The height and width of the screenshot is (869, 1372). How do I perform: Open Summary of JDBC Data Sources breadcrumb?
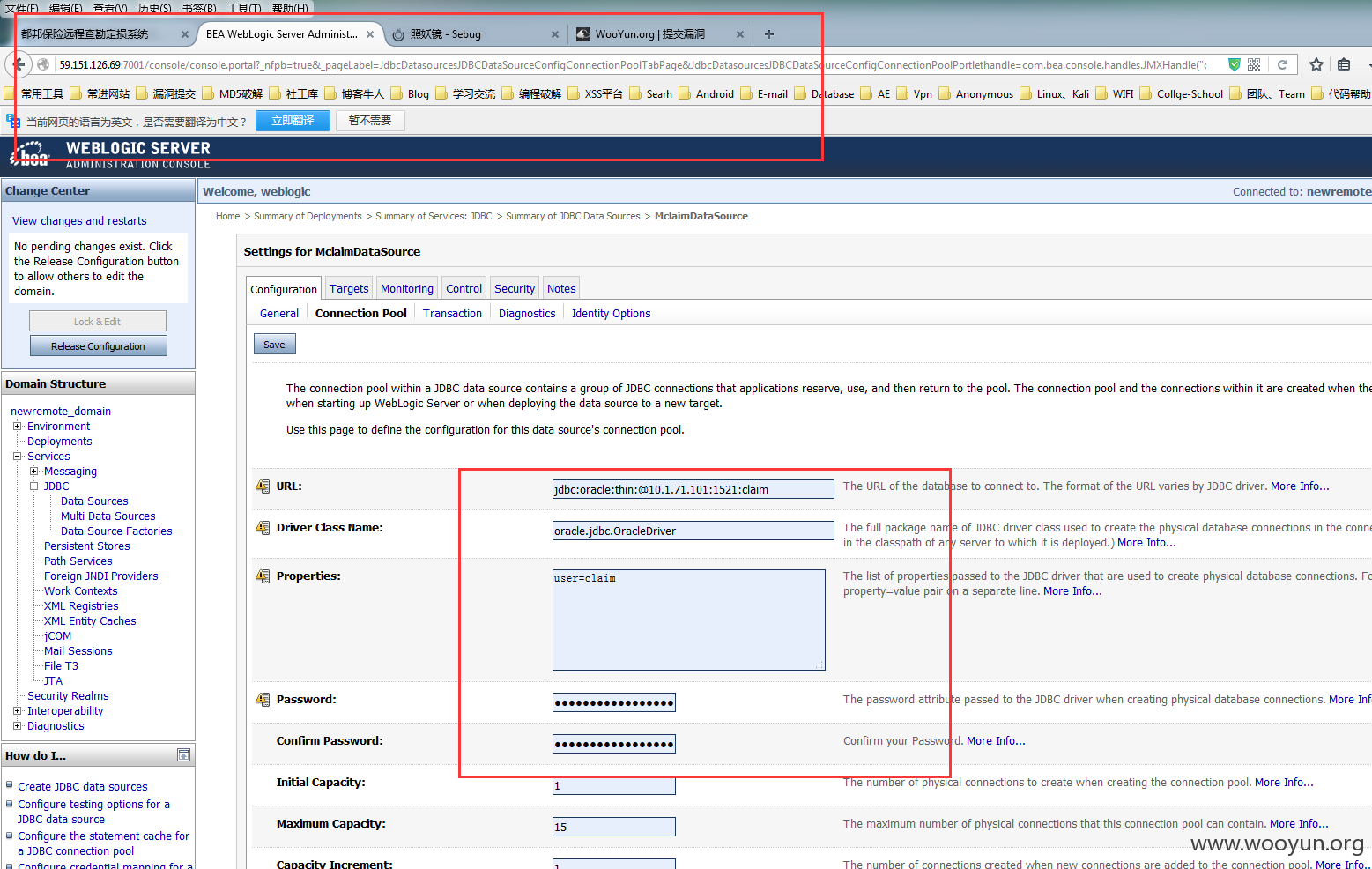(573, 216)
